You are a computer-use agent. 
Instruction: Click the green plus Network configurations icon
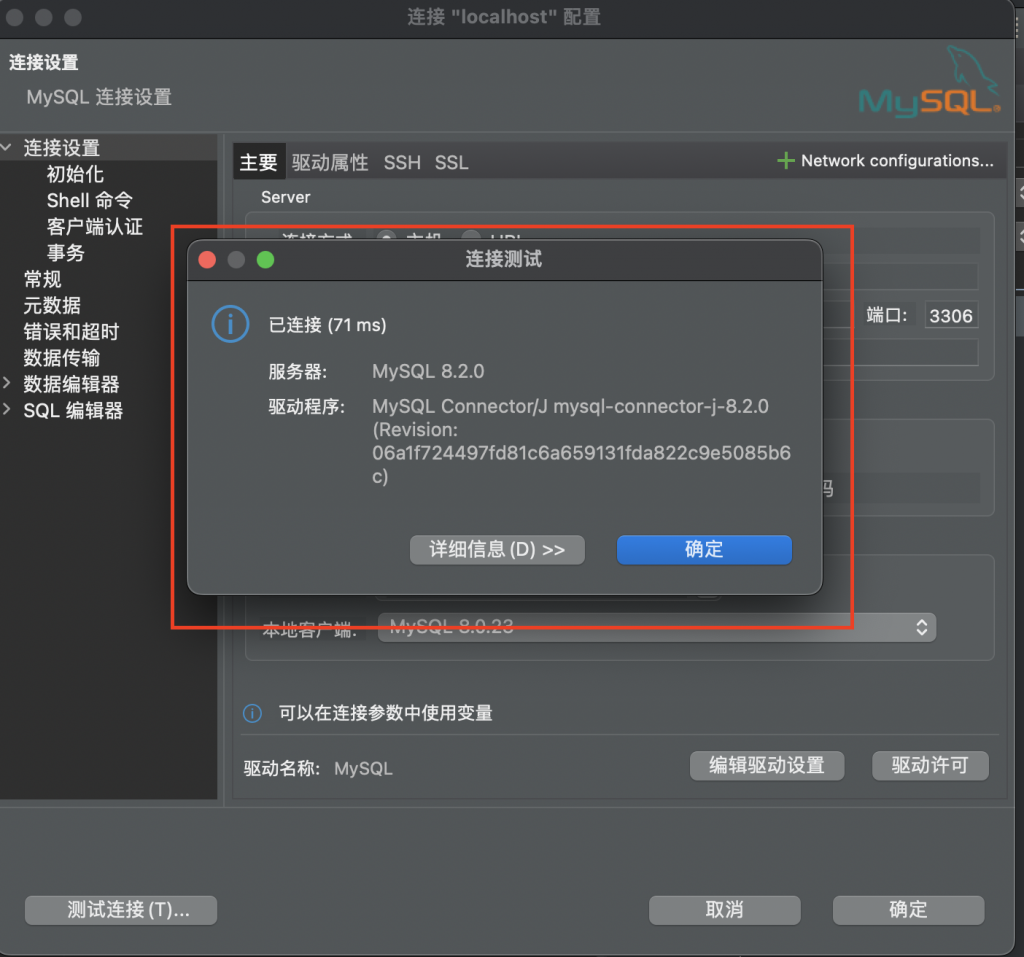(786, 161)
